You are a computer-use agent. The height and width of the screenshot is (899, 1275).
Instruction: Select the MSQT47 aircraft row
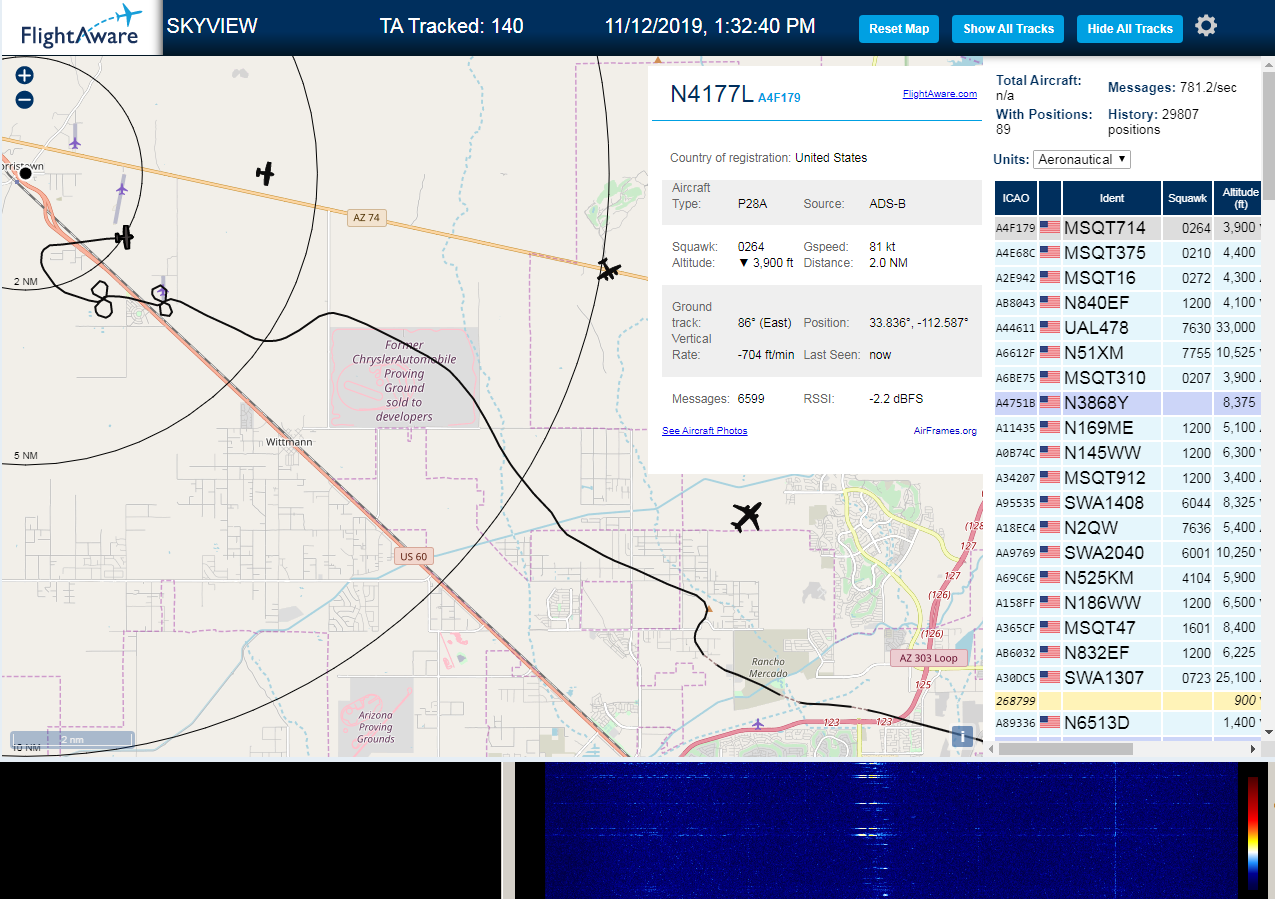click(x=1128, y=628)
